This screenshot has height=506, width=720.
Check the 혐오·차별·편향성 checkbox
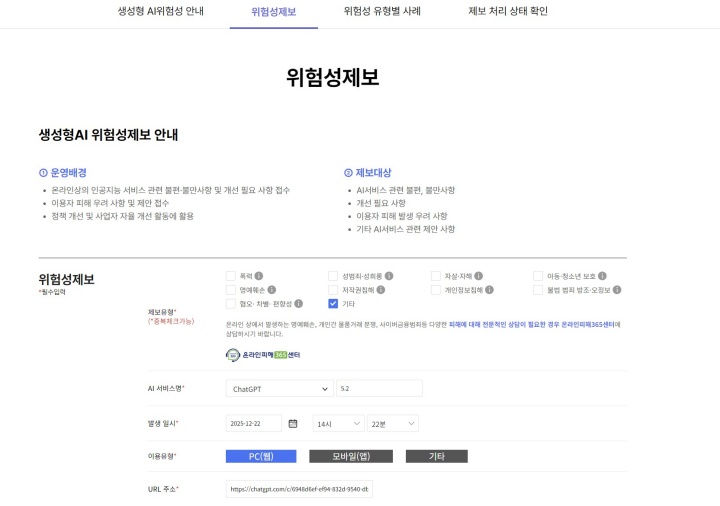coord(231,304)
